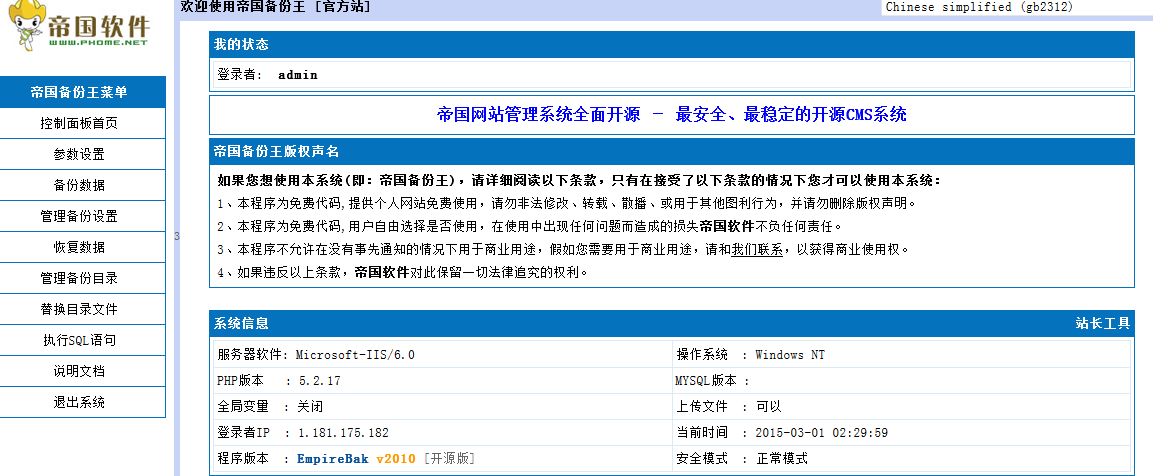Click the 我的状态 panel header

pos(671,44)
